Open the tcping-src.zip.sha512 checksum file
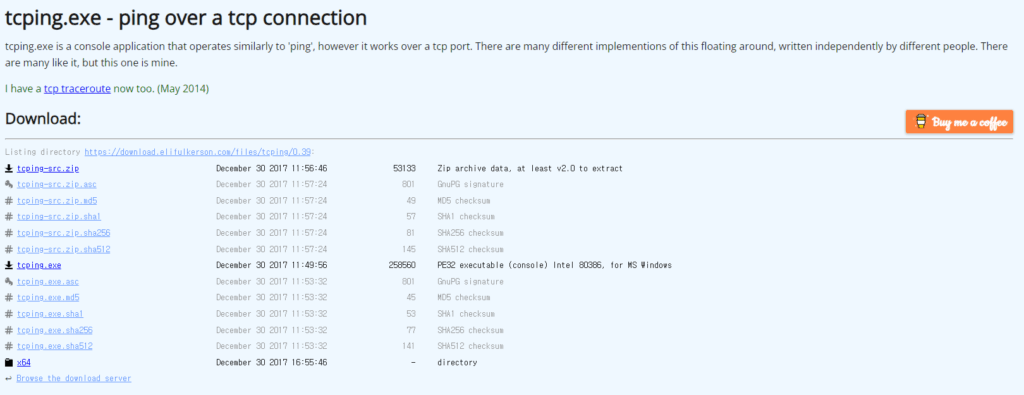 [64, 249]
